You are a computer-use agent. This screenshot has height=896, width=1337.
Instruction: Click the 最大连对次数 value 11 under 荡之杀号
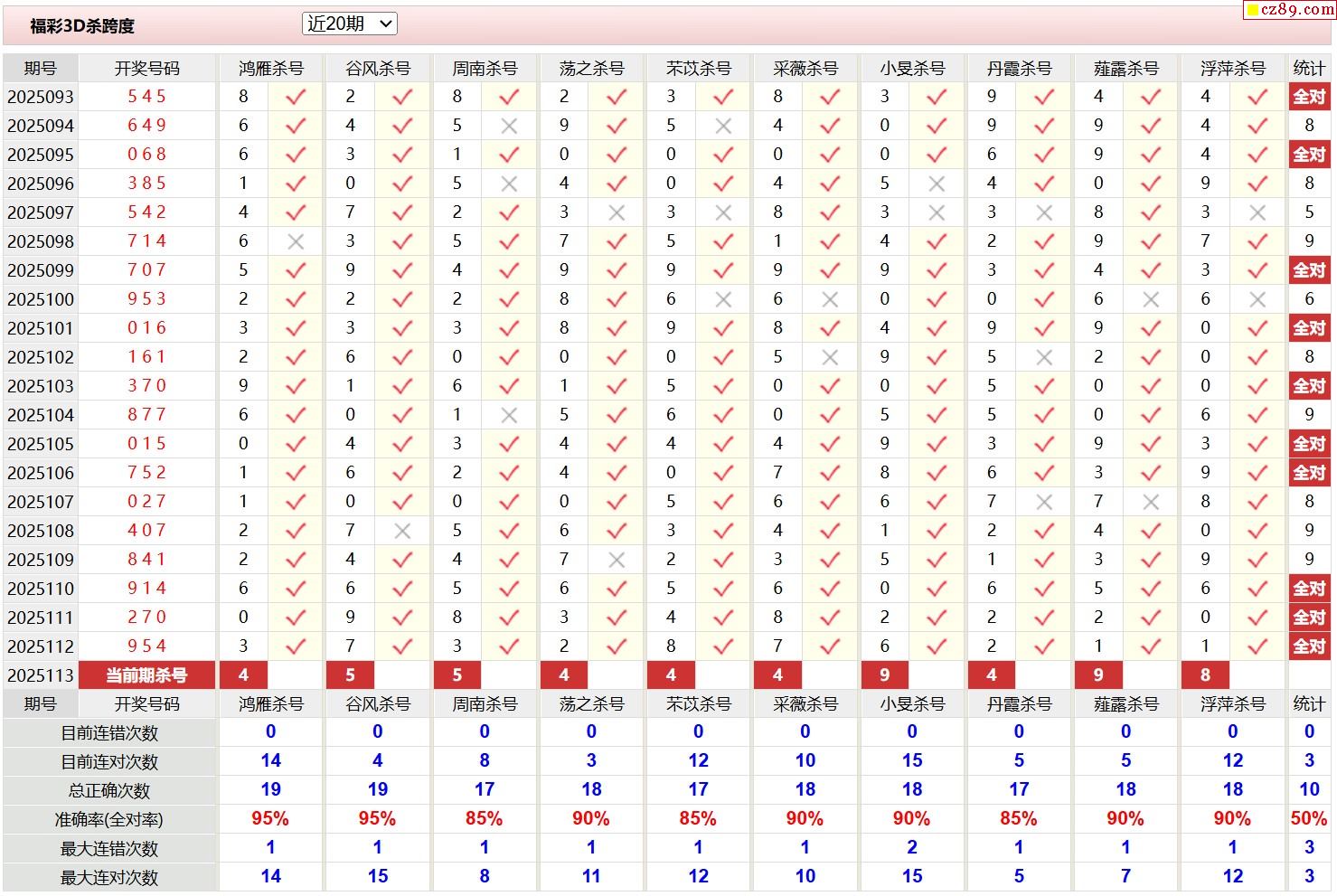591,877
